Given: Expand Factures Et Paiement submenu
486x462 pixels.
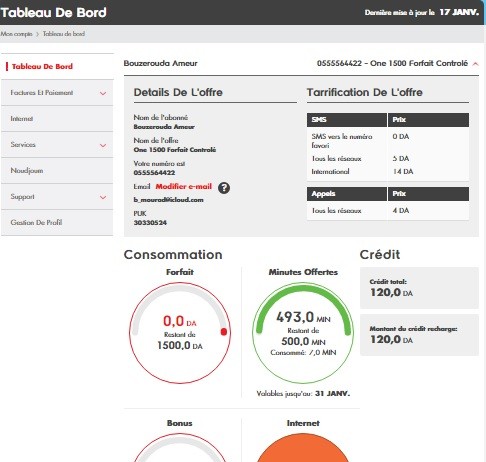Looking at the screenshot, I should [103, 93].
